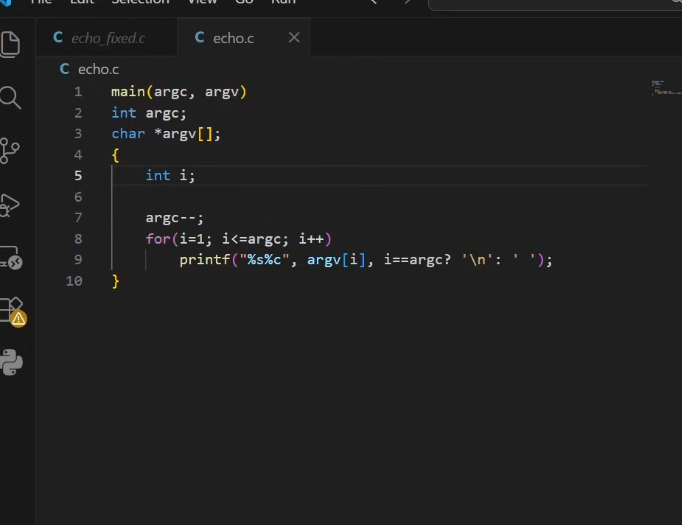Open the Remote Explorer icon
682x525 pixels.
(11, 258)
